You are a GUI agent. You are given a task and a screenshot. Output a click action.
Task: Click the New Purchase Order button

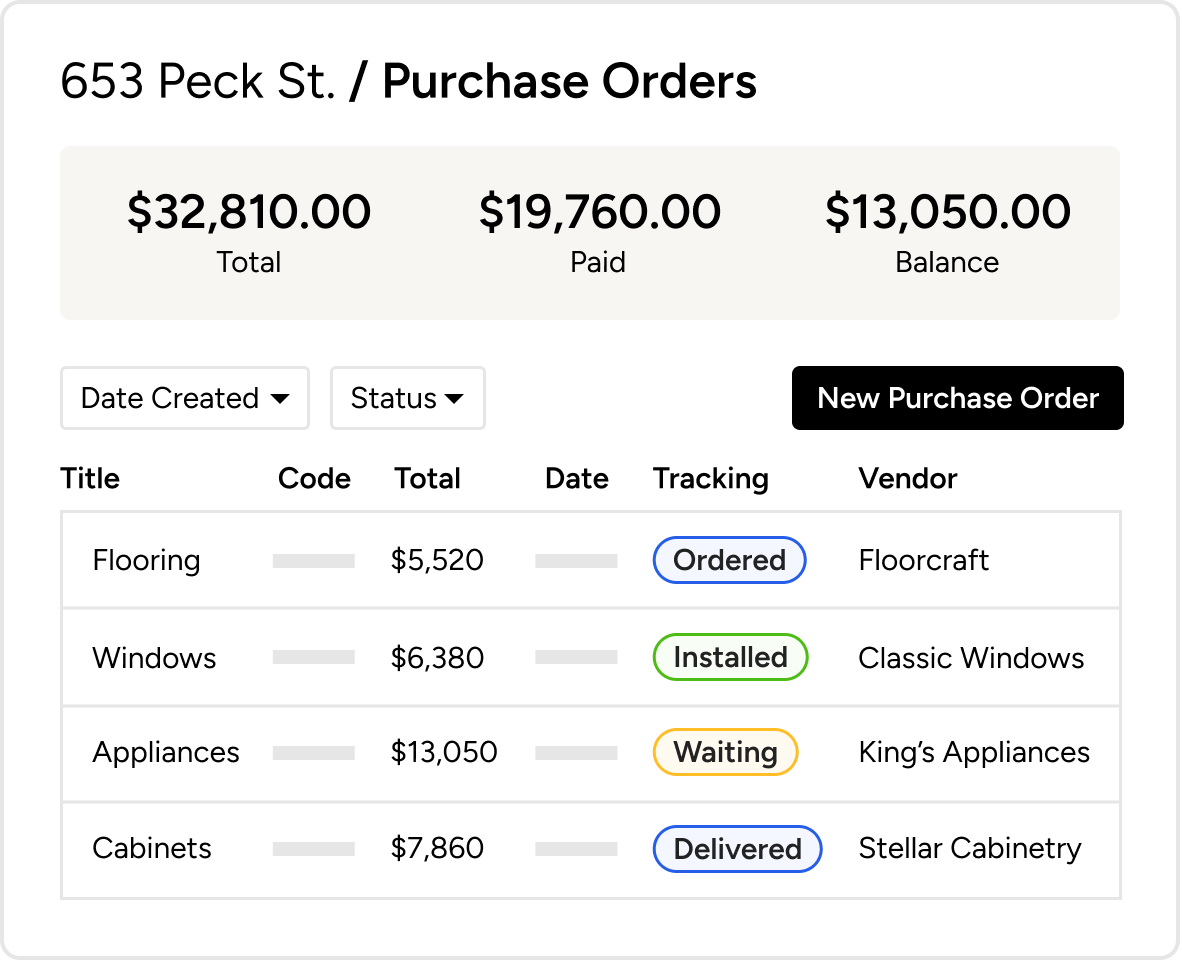pyautogui.click(x=957, y=398)
